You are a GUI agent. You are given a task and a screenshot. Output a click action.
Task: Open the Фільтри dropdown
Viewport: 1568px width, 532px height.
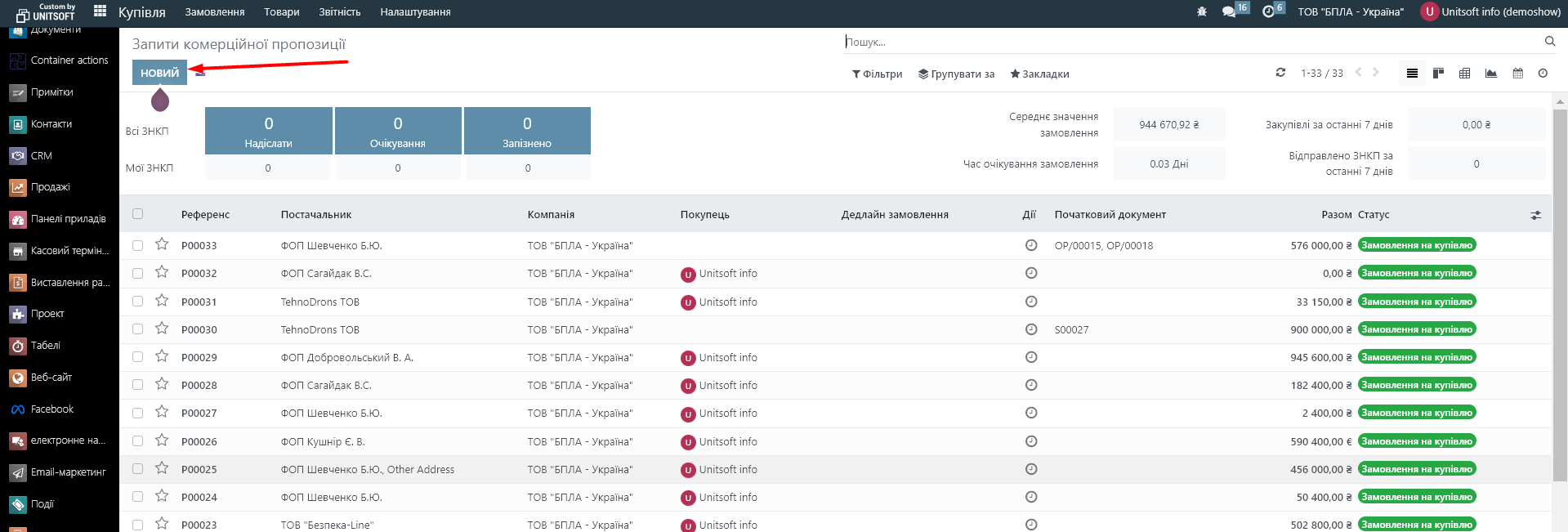pos(877,74)
